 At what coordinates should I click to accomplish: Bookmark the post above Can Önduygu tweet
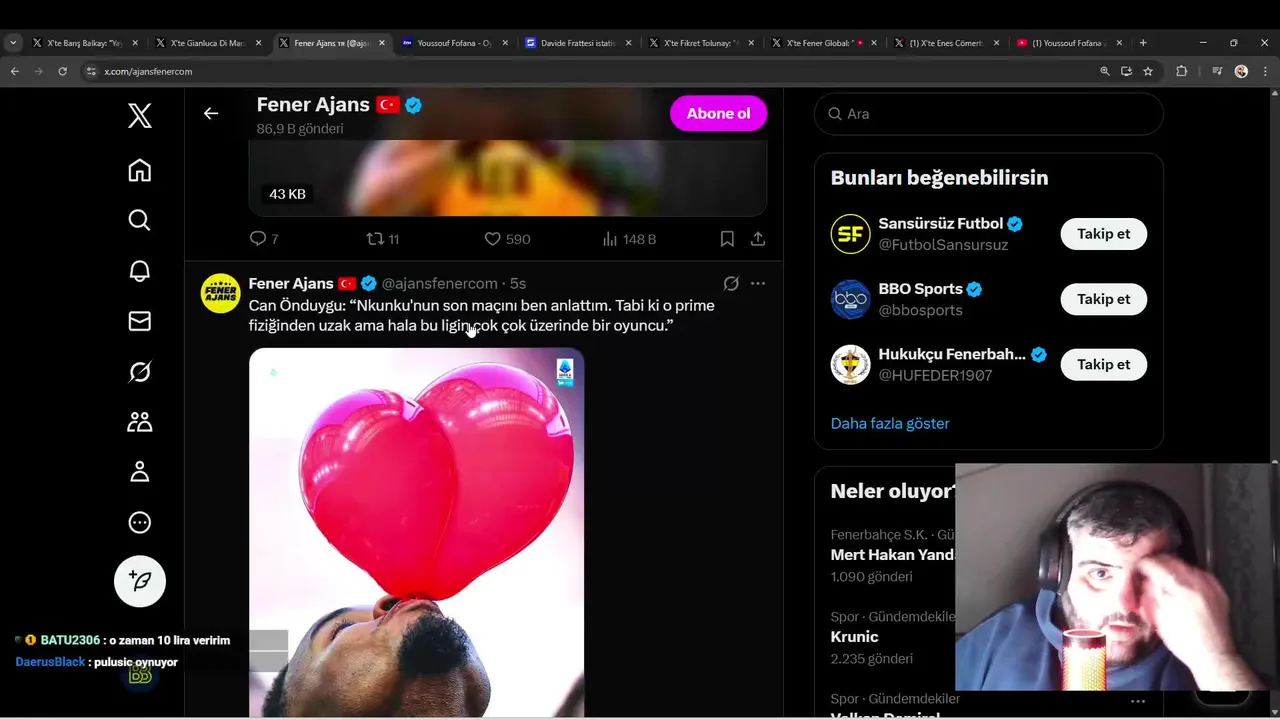coord(727,239)
